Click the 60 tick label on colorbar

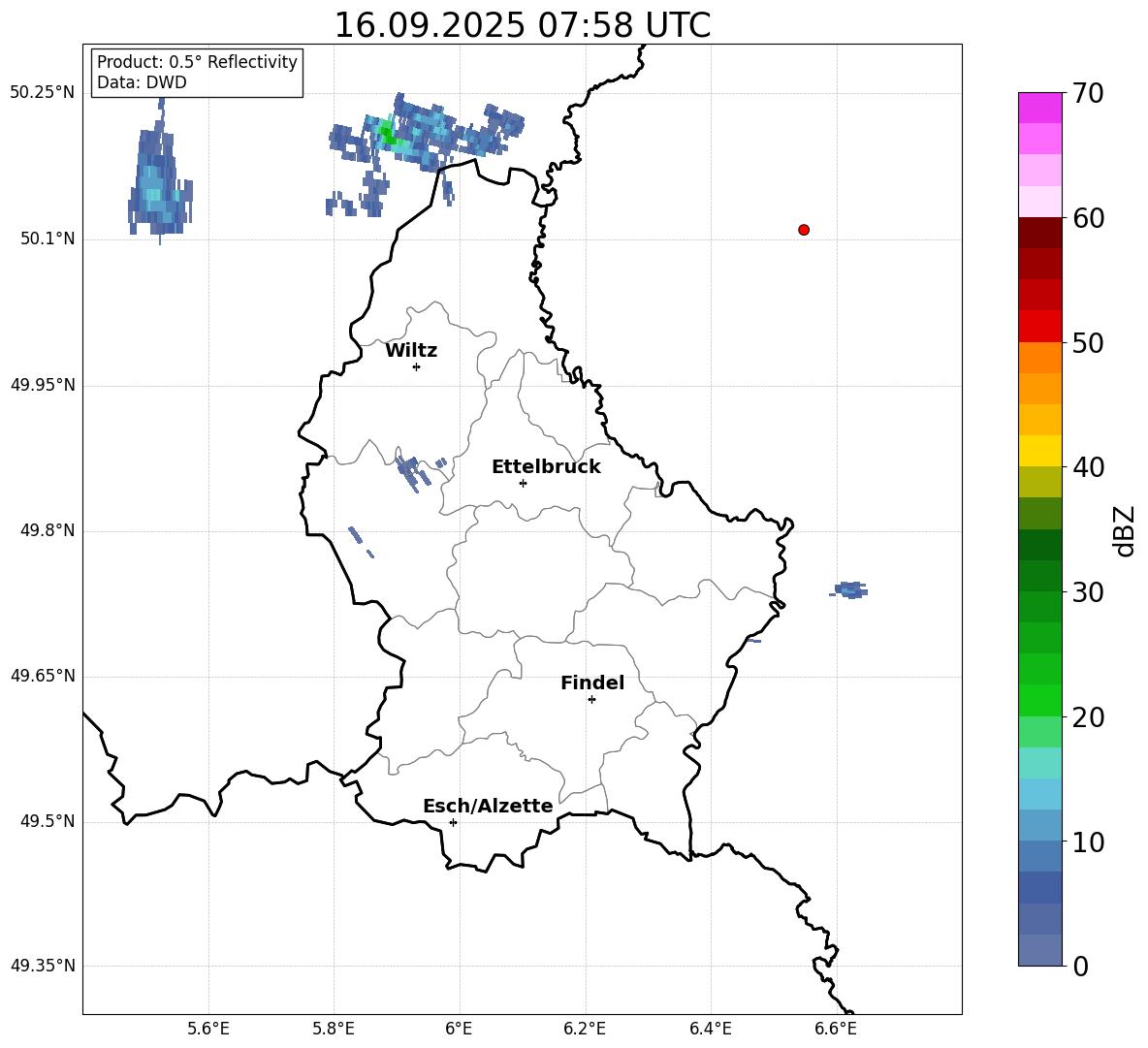tap(1088, 218)
